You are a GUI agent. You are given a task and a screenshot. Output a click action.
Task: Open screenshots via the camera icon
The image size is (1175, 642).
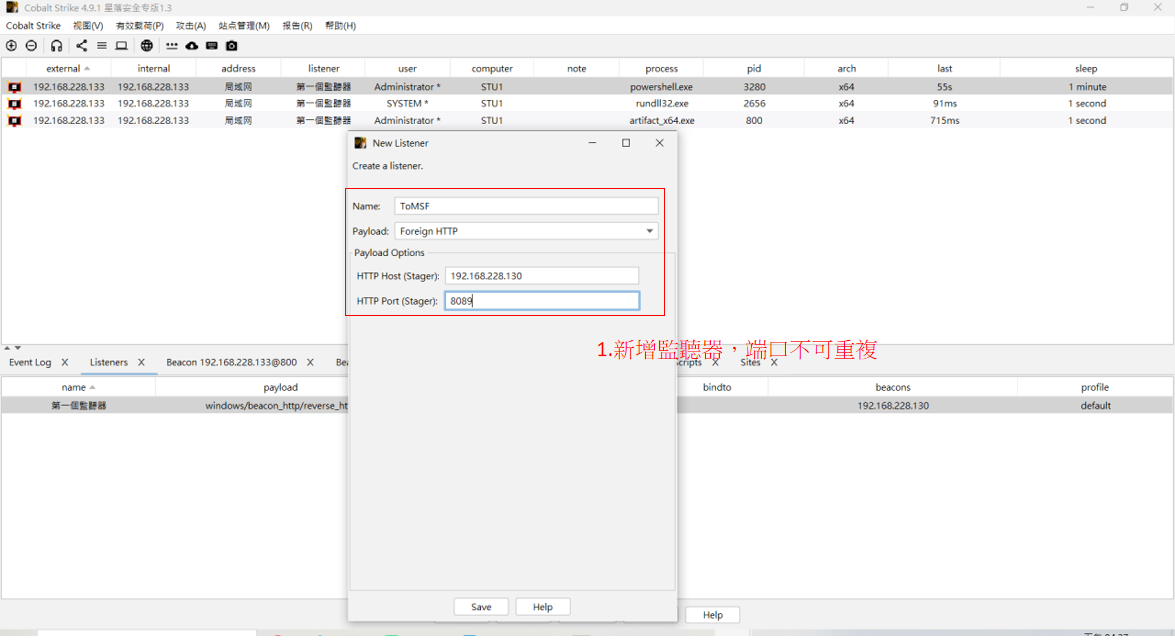coord(232,46)
